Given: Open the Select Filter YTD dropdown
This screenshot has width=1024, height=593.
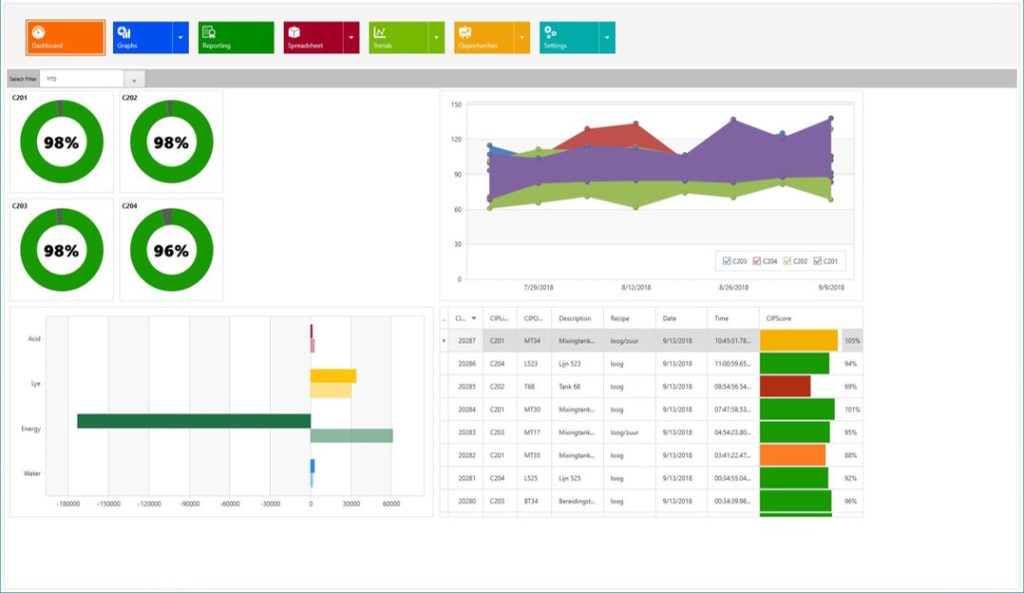Looking at the screenshot, I should click(x=135, y=79).
